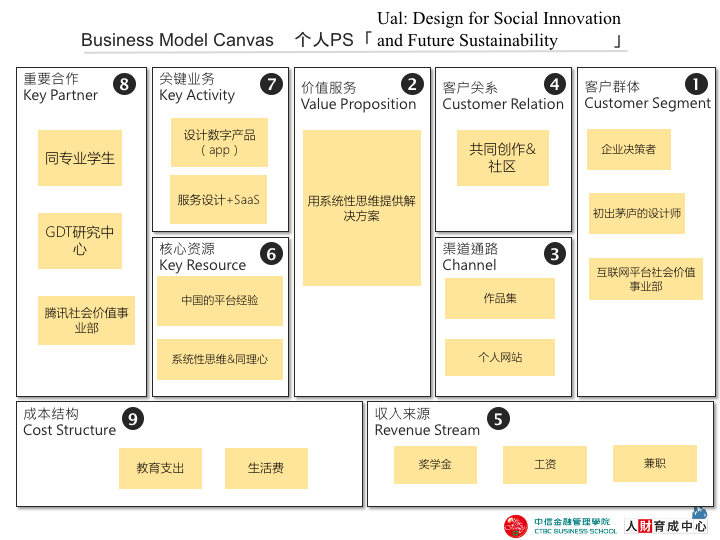This screenshot has width=720, height=540.
Task: Click the Customer Relation heading
Action: (503, 104)
